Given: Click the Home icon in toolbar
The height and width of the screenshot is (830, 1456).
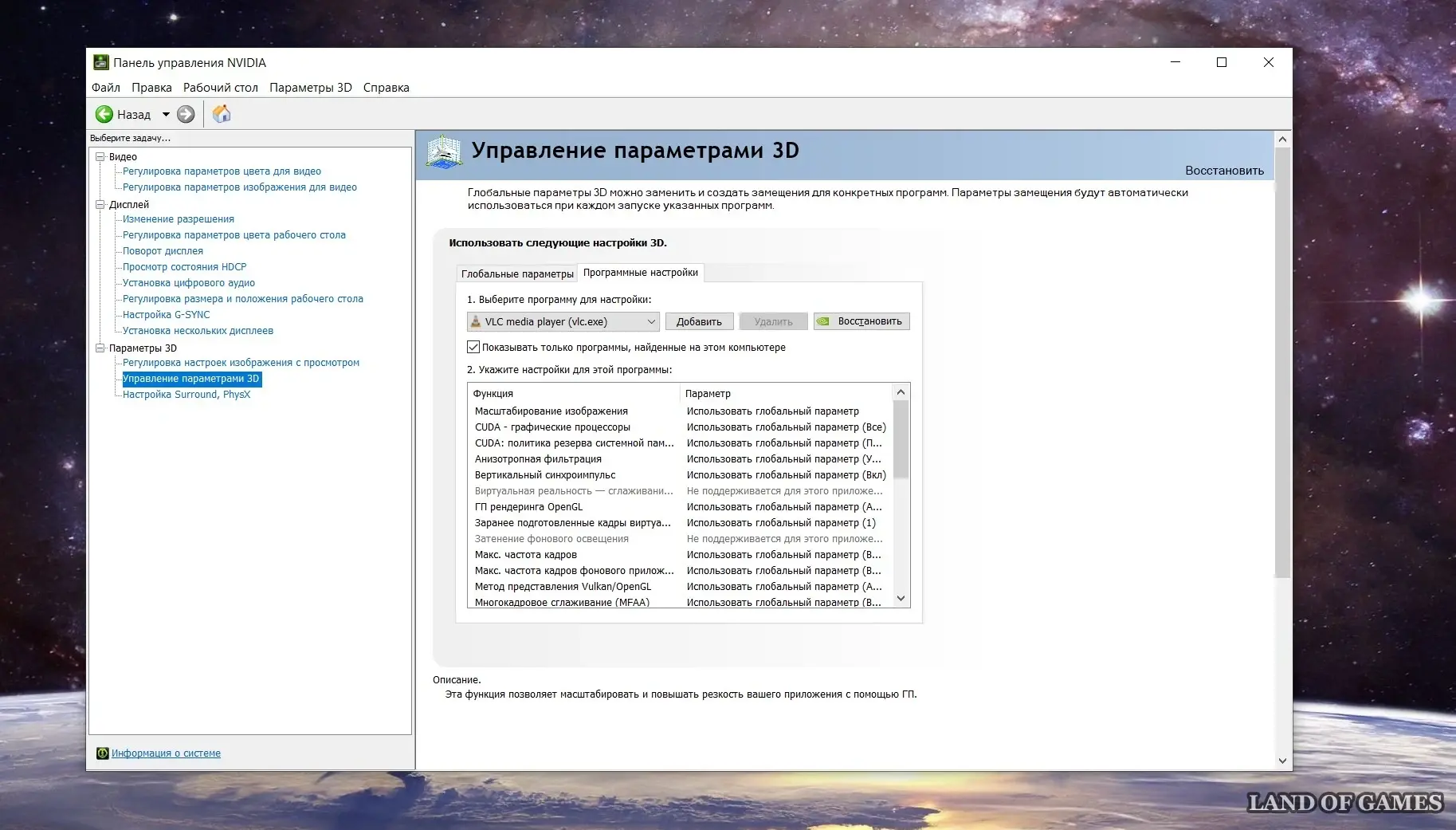Looking at the screenshot, I should point(222,114).
